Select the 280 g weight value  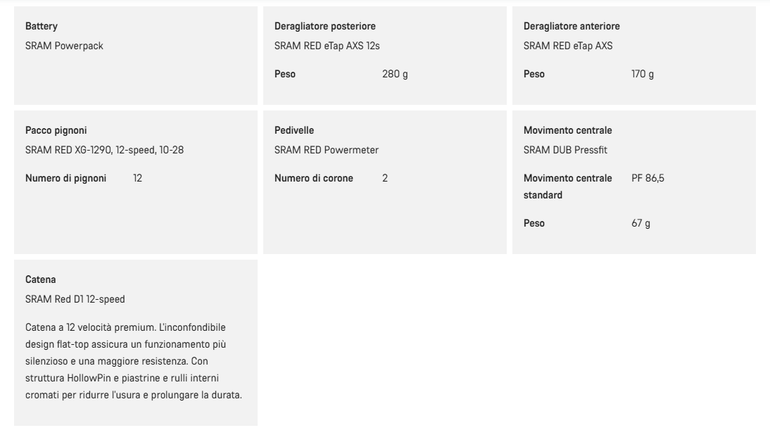click(x=395, y=74)
